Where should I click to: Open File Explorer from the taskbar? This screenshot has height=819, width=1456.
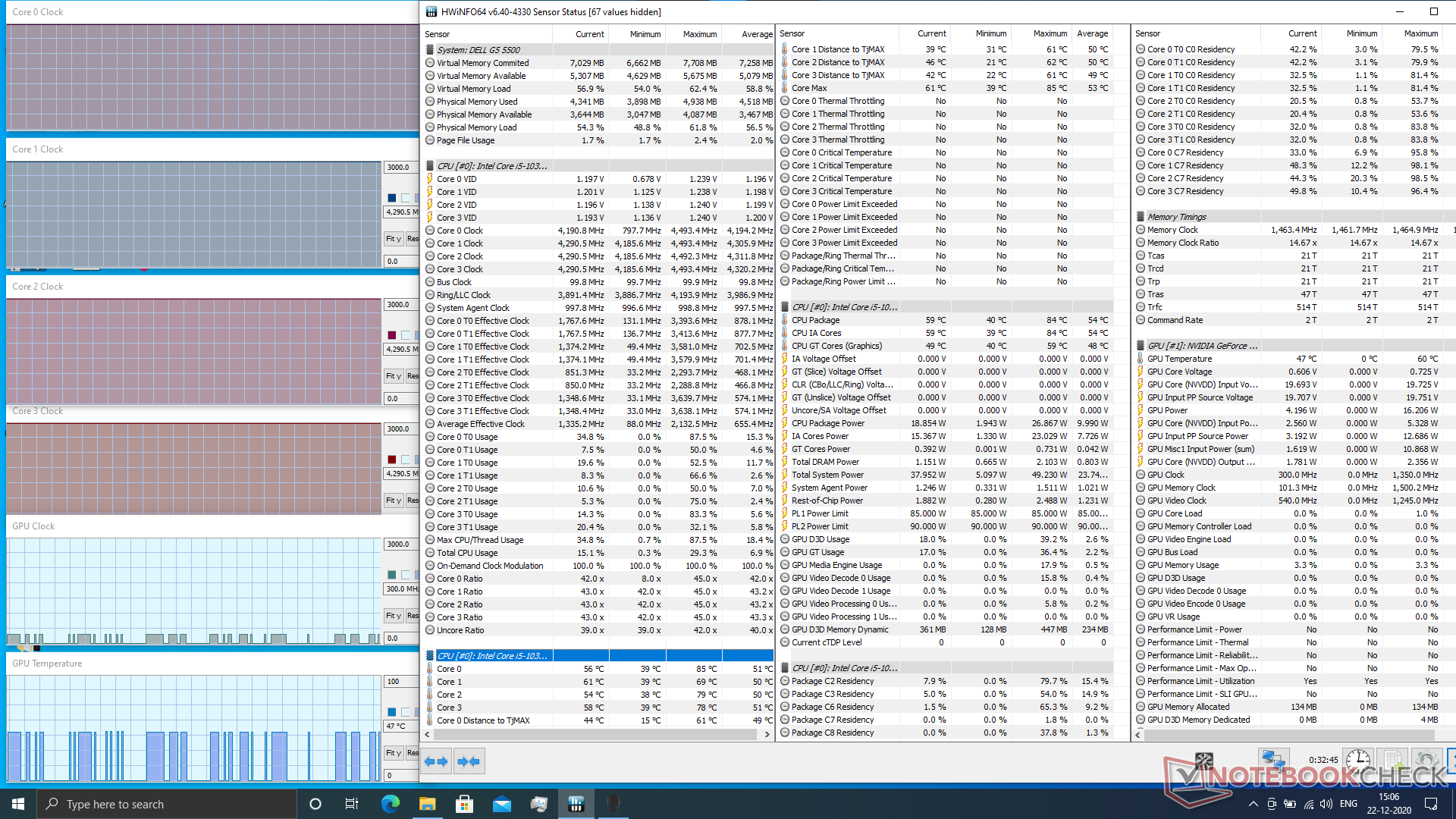(427, 804)
